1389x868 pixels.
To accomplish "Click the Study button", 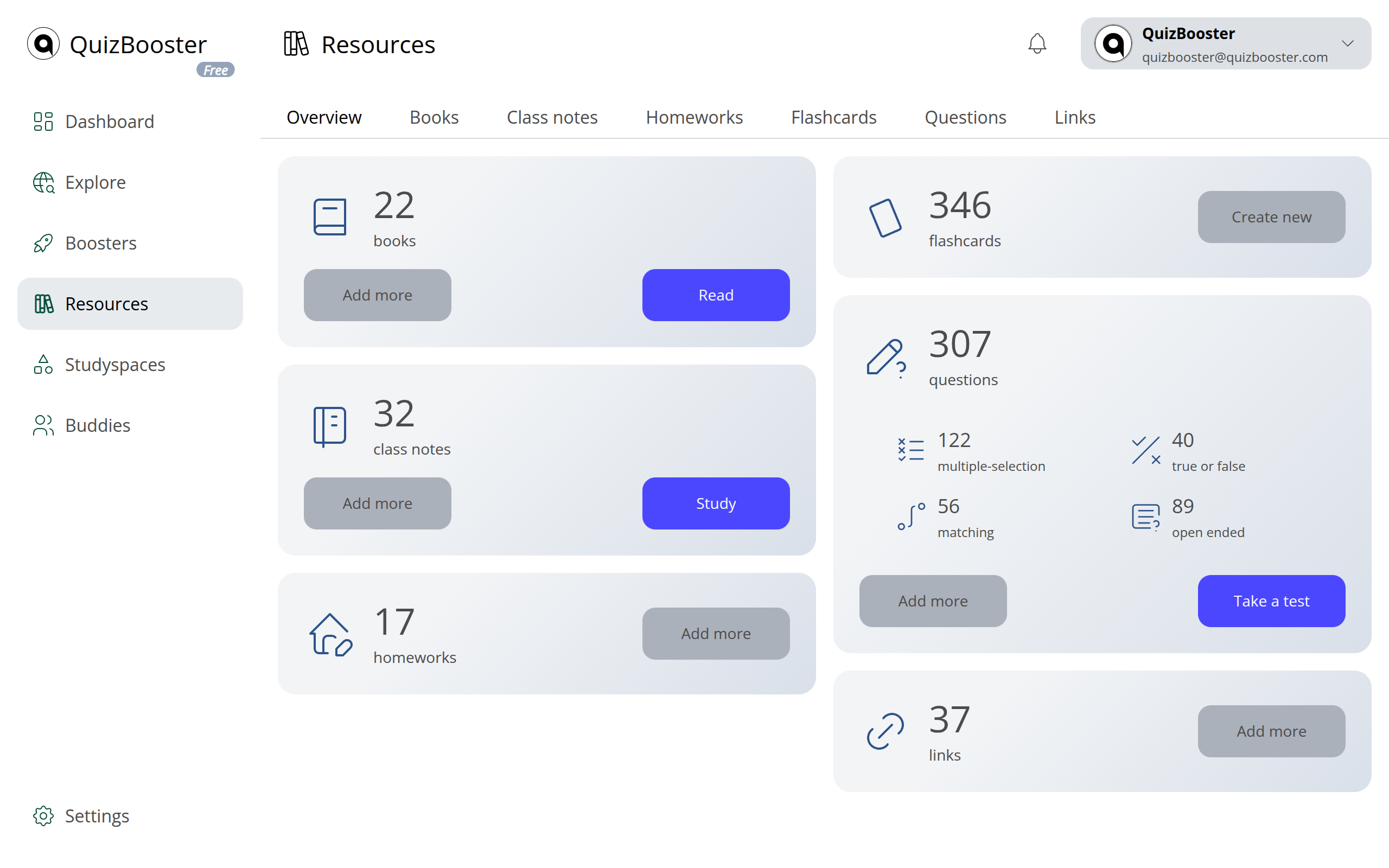I will tap(716, 503).
